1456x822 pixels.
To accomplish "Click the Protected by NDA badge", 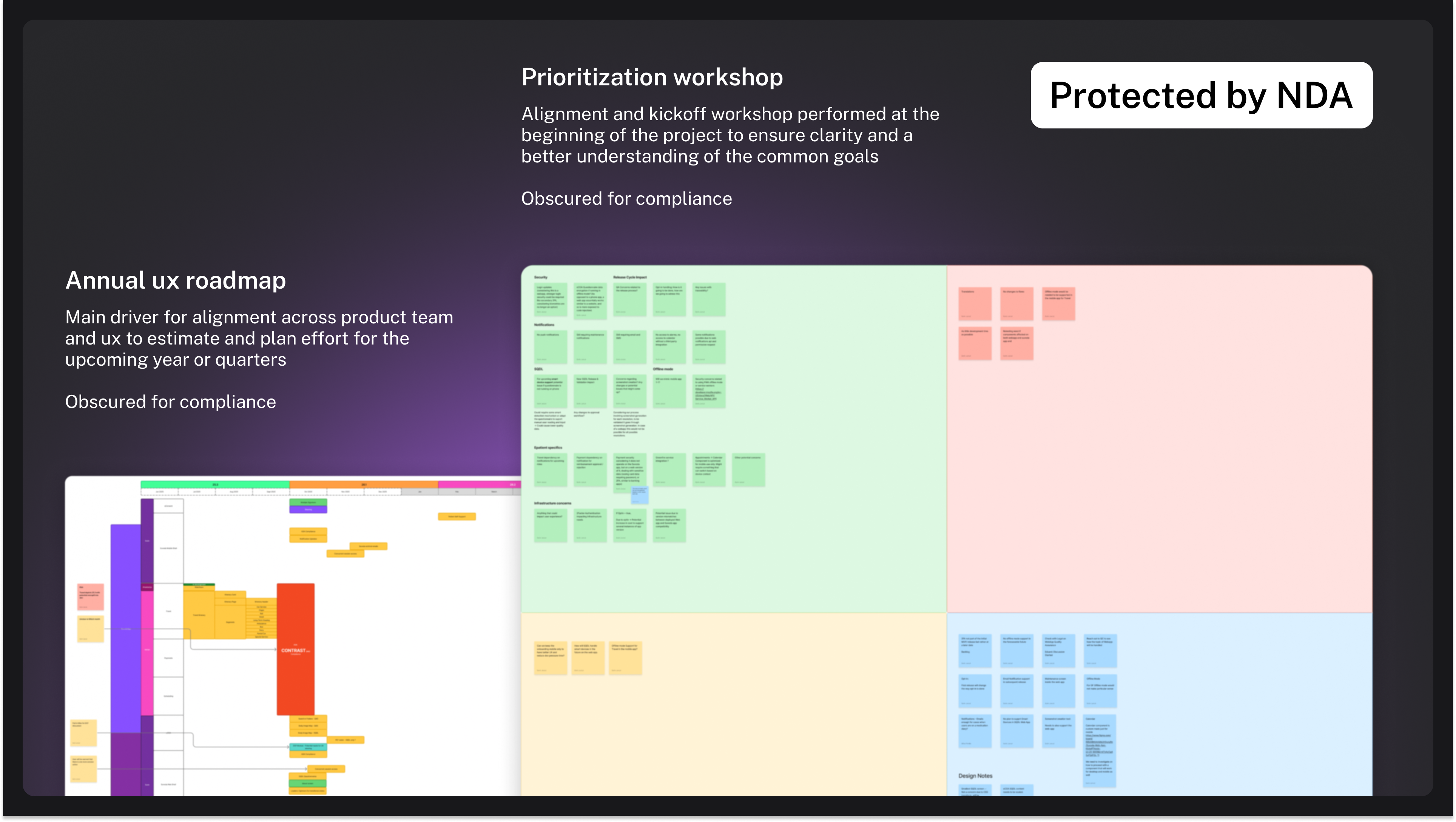I will tap(1201, 95).
